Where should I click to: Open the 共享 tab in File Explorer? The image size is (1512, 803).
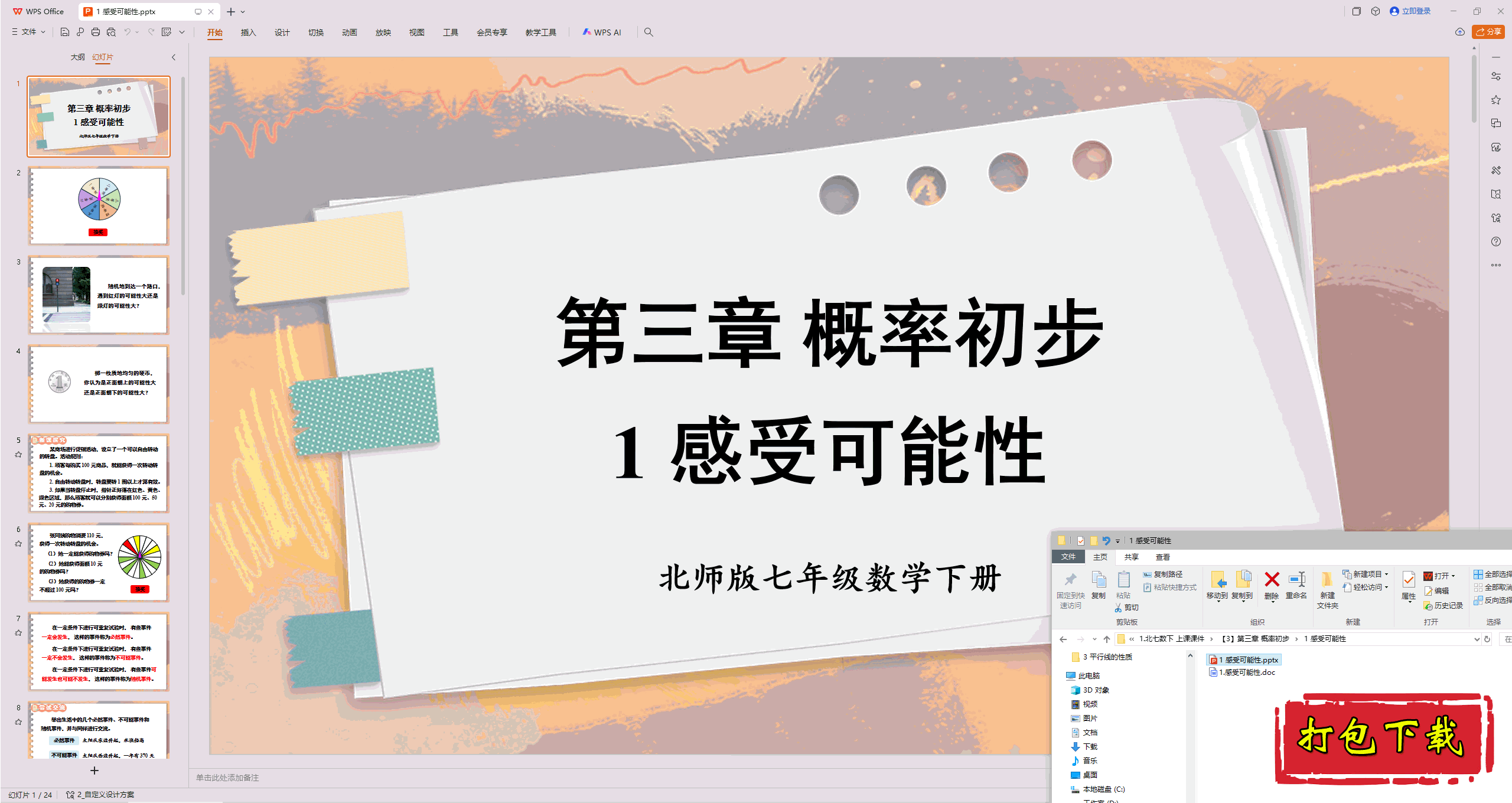point(1131,557)
